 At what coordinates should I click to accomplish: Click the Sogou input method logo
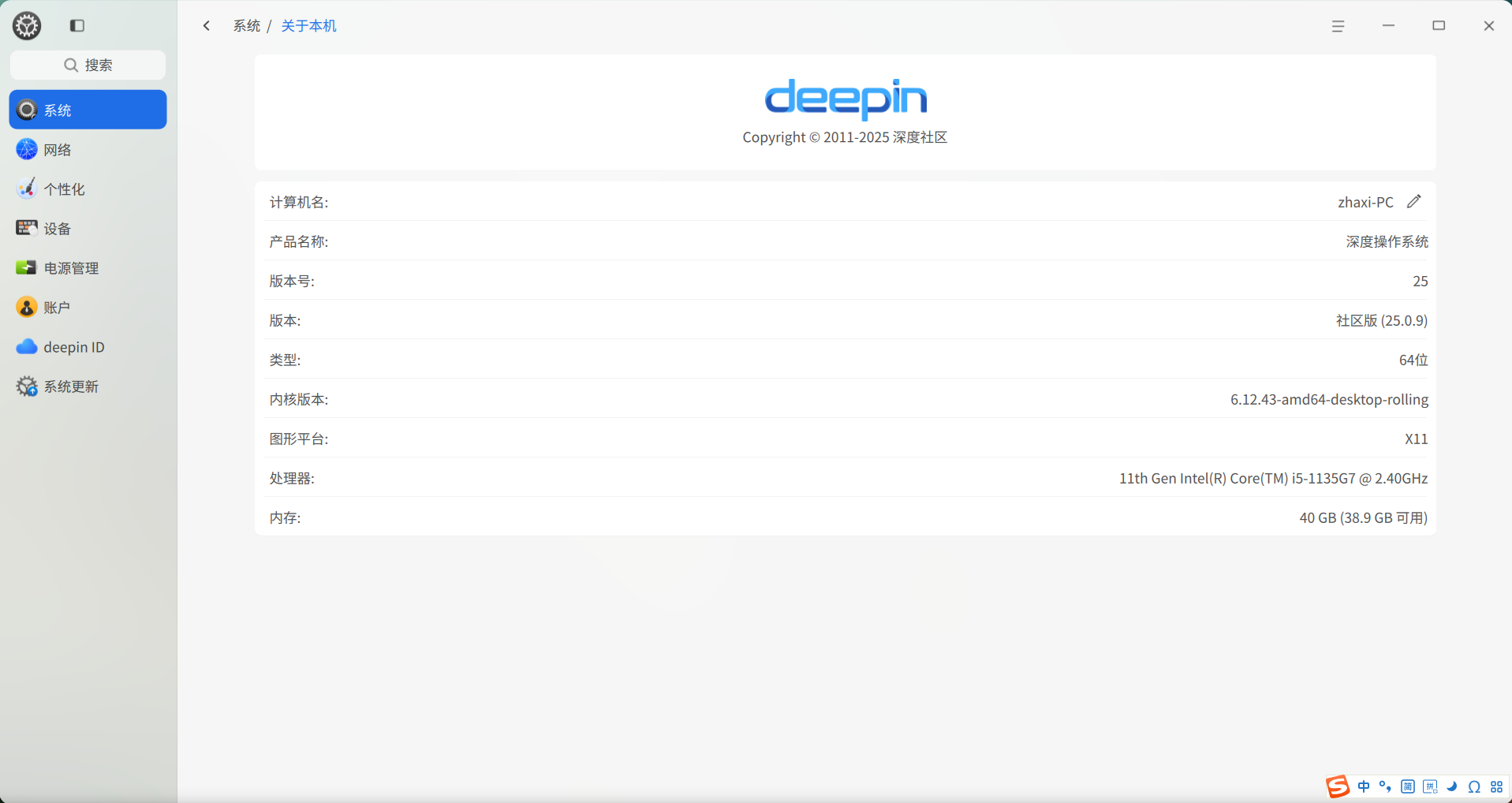(1338, 786)
